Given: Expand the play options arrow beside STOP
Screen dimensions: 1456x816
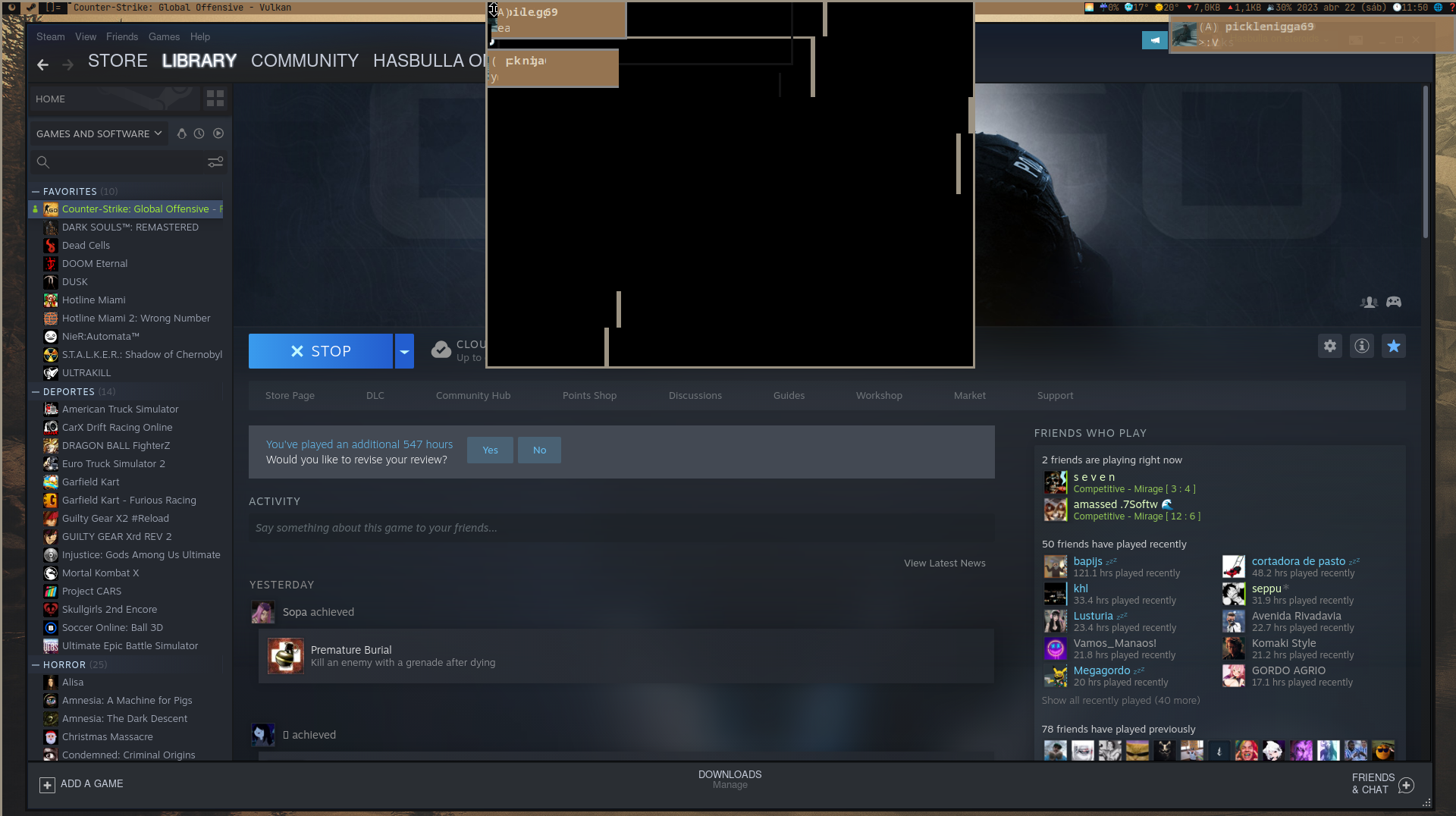Looking at the screenshot, I should click(x=405, y=350).
